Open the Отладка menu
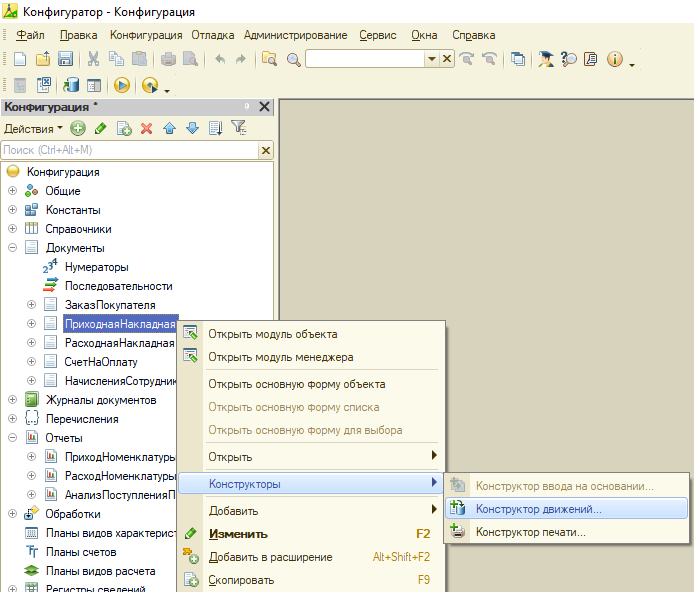The height and width of the screenshot is (592, 694). click(212, 35)
